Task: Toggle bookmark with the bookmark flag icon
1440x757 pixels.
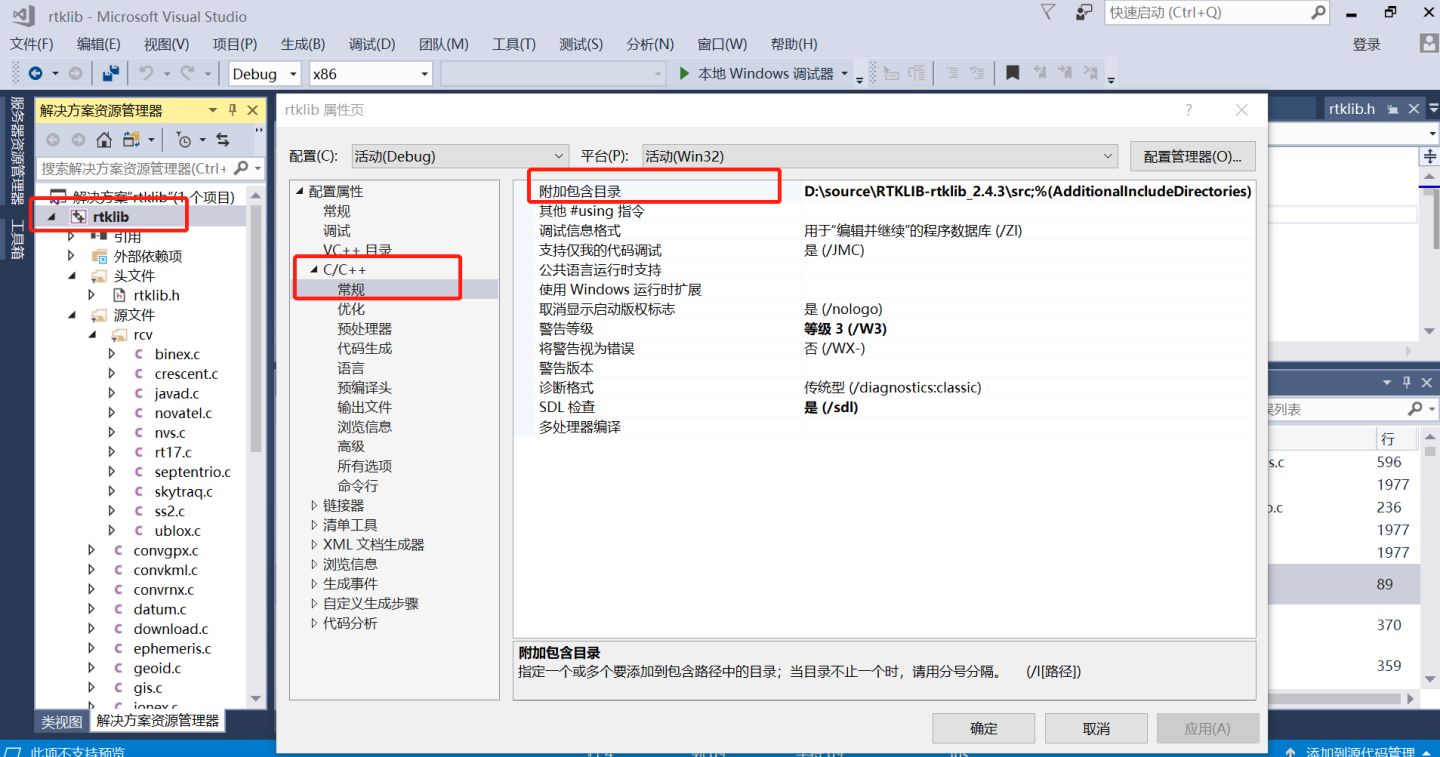Action: pos(1013,73)
